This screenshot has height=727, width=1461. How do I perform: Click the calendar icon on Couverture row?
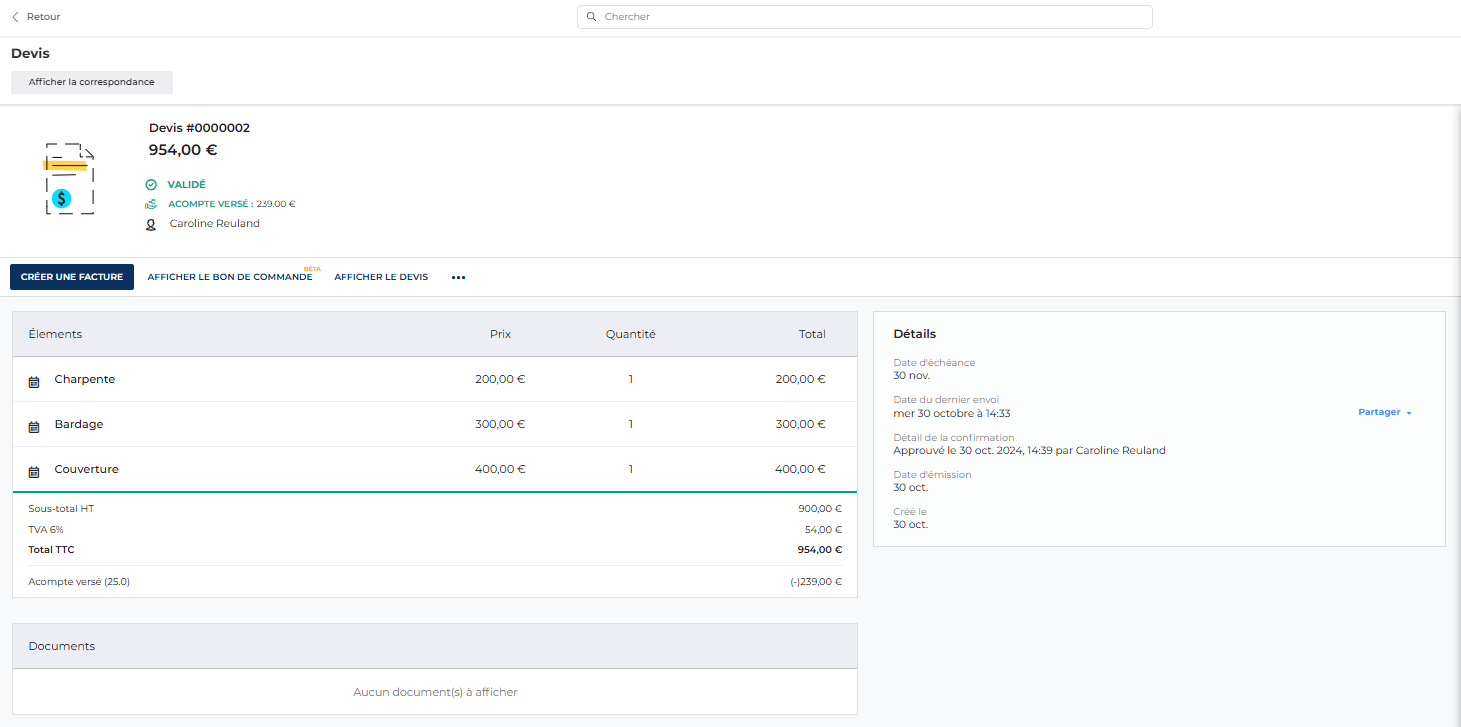tap(34, 472)
